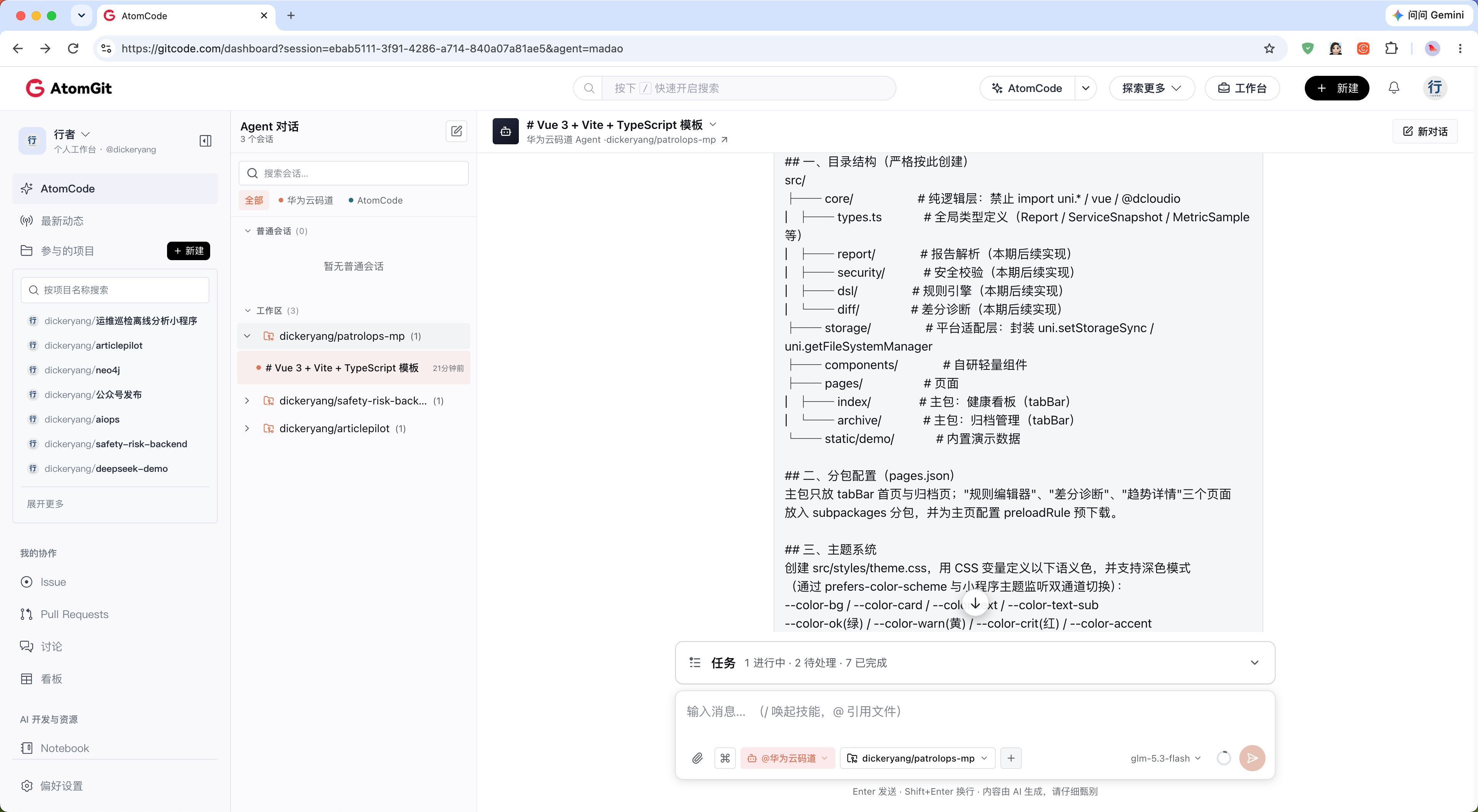Bookmark this page with the star icon
Screen dimensions: 1478x812
click(1269, 49)
